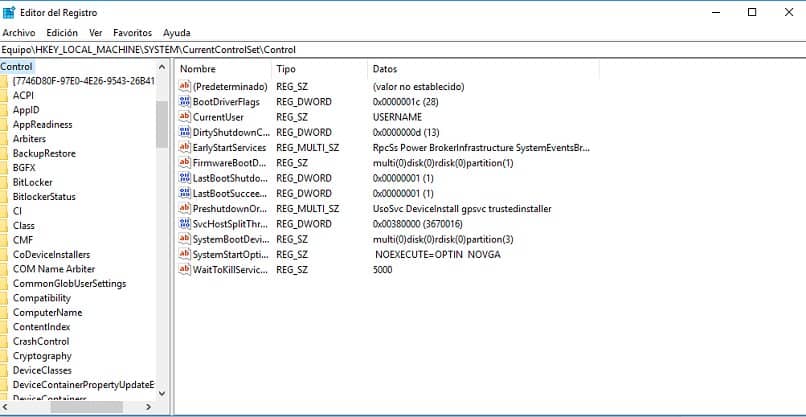Select the DWORD icon of DirtyShutdownC...

(x=185, y=132)
